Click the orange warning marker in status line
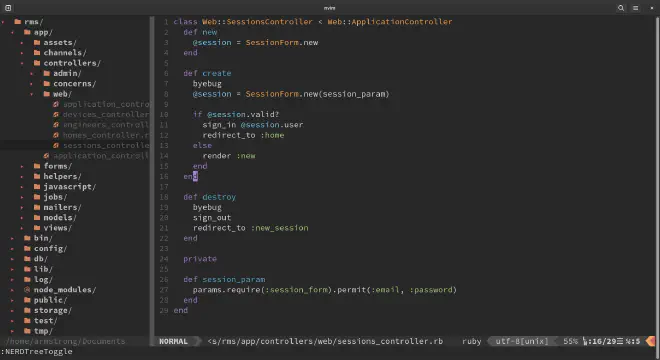Screen dimensions: 660x360 pyautogui.click(x=650, y=341)
